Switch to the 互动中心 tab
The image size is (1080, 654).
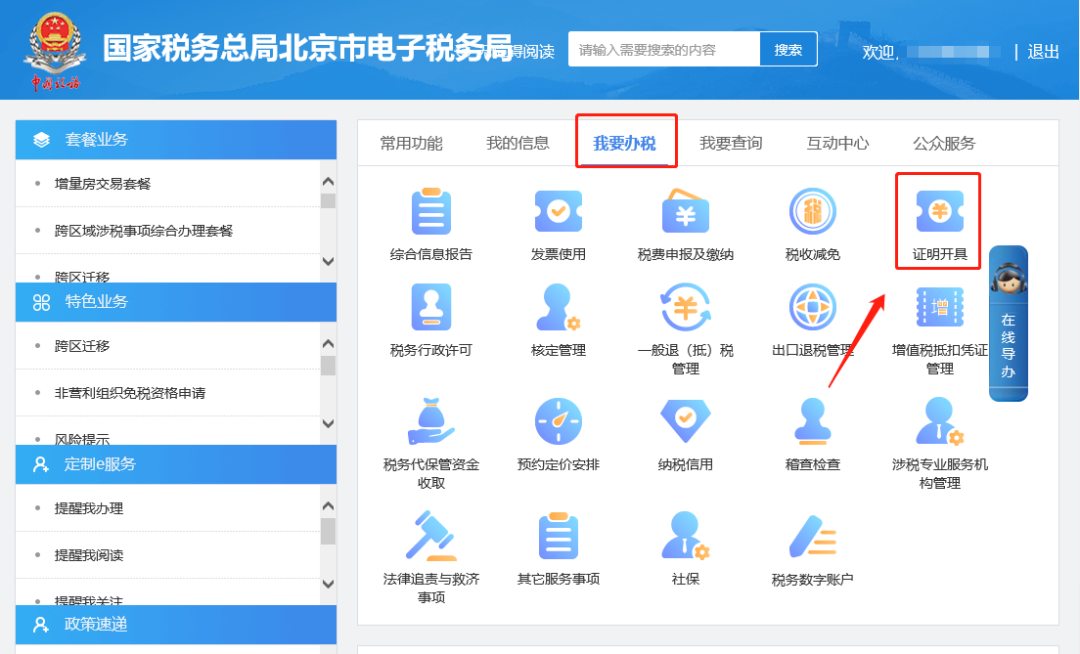click(x=838, y=143)
